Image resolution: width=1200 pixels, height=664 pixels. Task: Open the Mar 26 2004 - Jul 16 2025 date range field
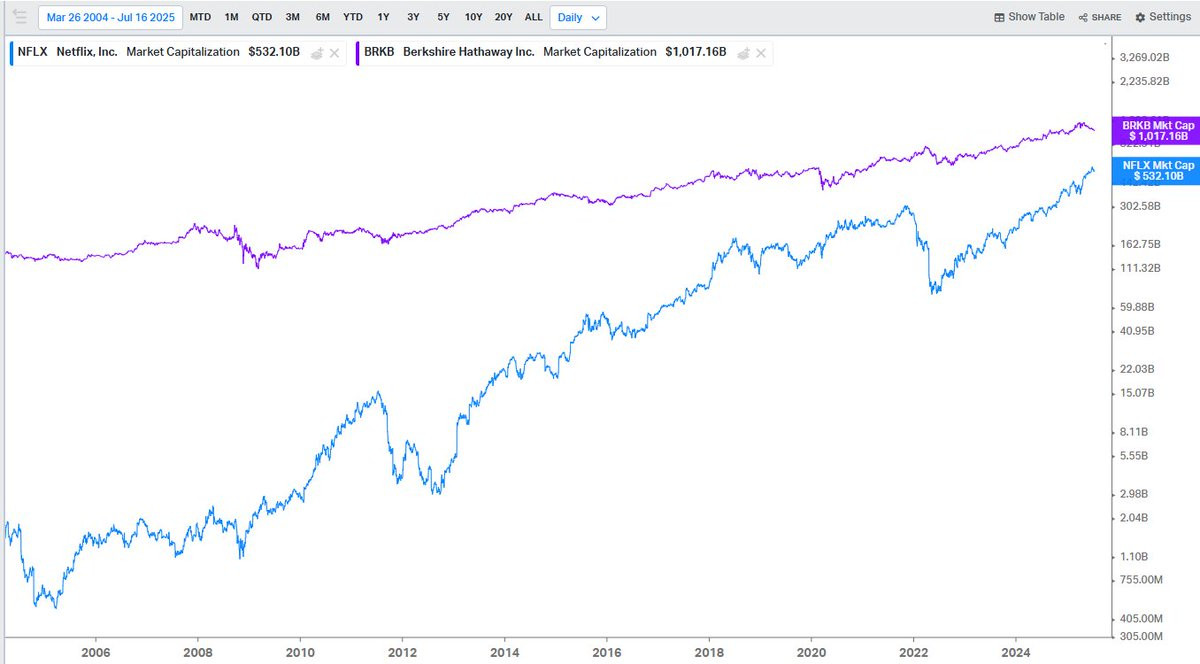[111, 17]
